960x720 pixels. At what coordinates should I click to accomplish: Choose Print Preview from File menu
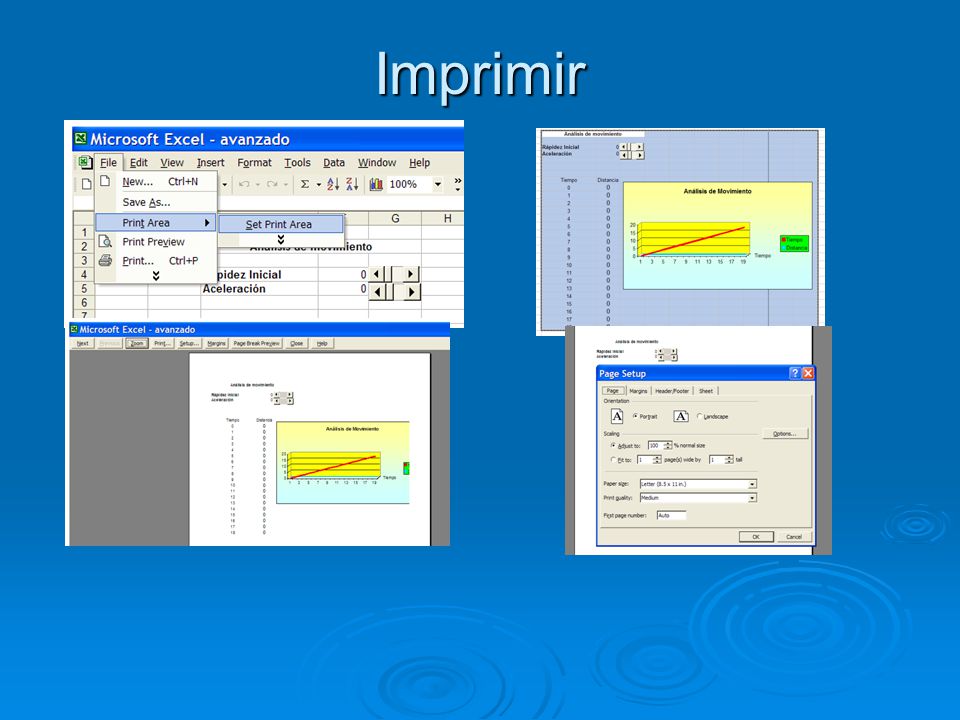[156, 242]
